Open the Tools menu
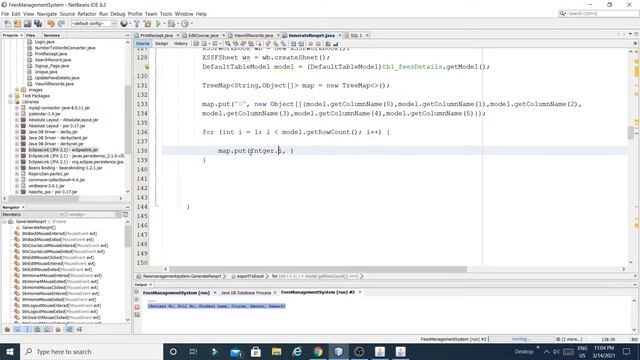640x360 pixels. pyautogui.click(x=166, y=14)
